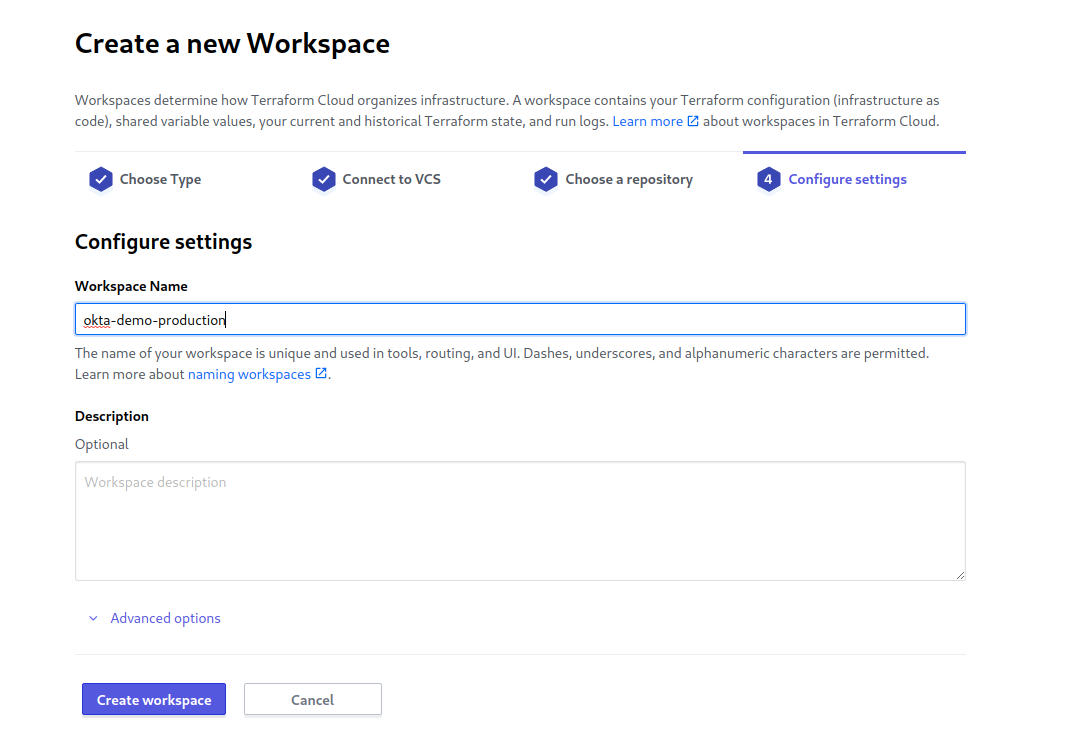Click the Connect to VCS checkmark icon
The height and width of the screenshot is (736, 1081).
click(323, 180)
